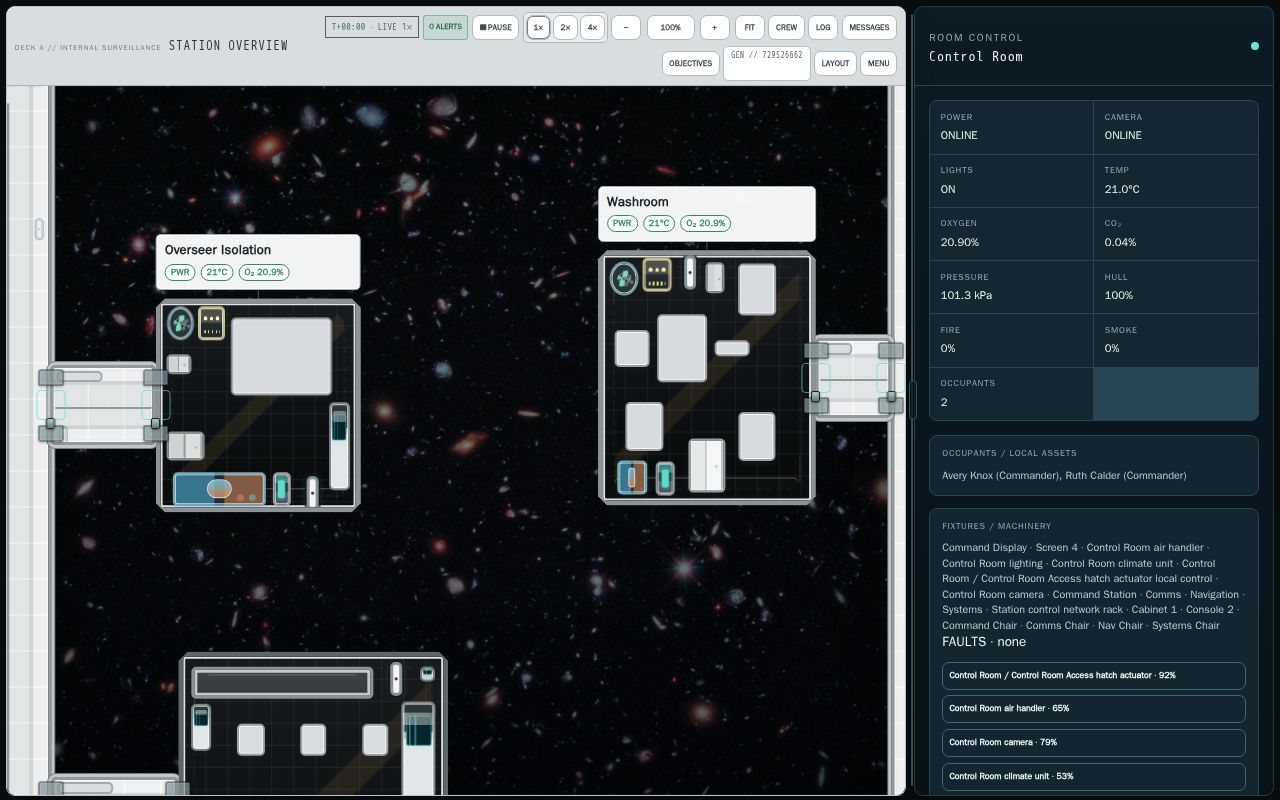Select the air handler fan in Overseer Isolation
Screen dimensions: 1280x800
(x=180, y=323)
